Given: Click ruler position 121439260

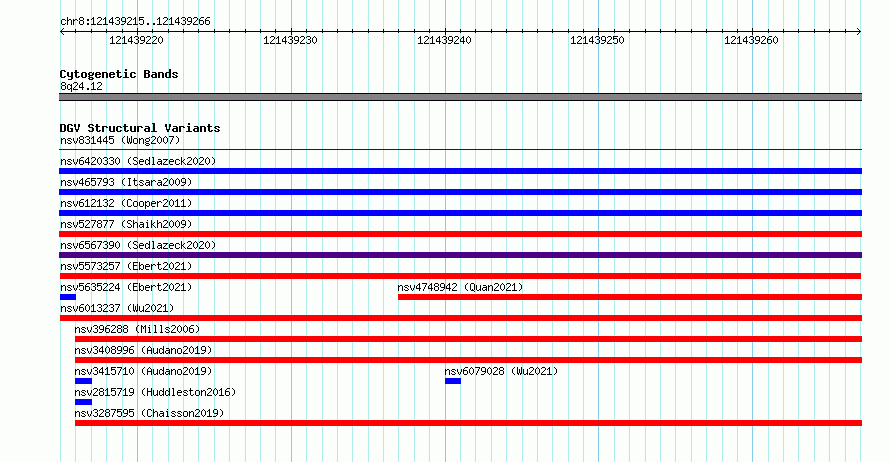Looking at the screenshot, I should [x=751, y=40].
